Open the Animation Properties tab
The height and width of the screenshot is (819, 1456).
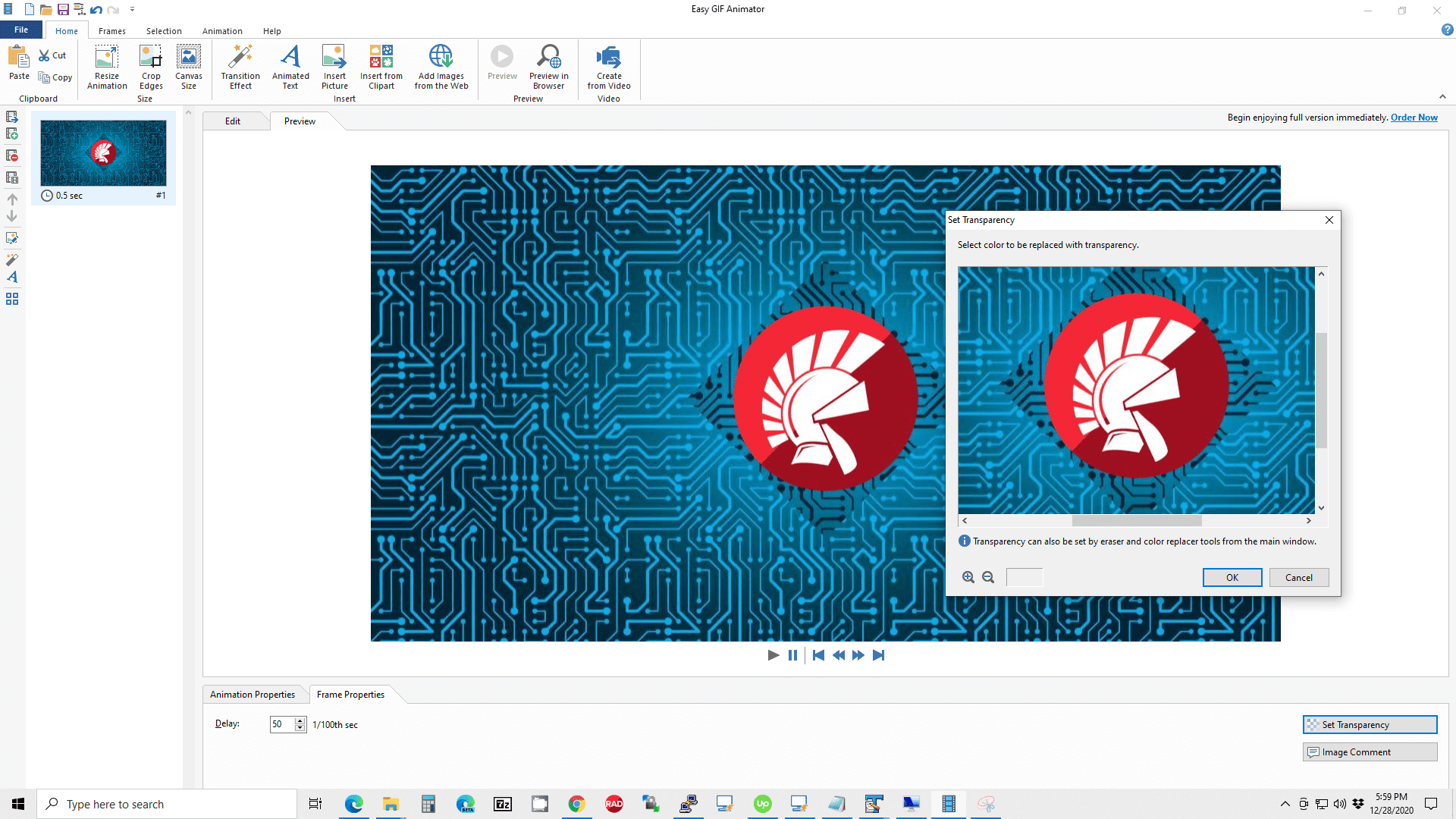(x=253, y=695)
